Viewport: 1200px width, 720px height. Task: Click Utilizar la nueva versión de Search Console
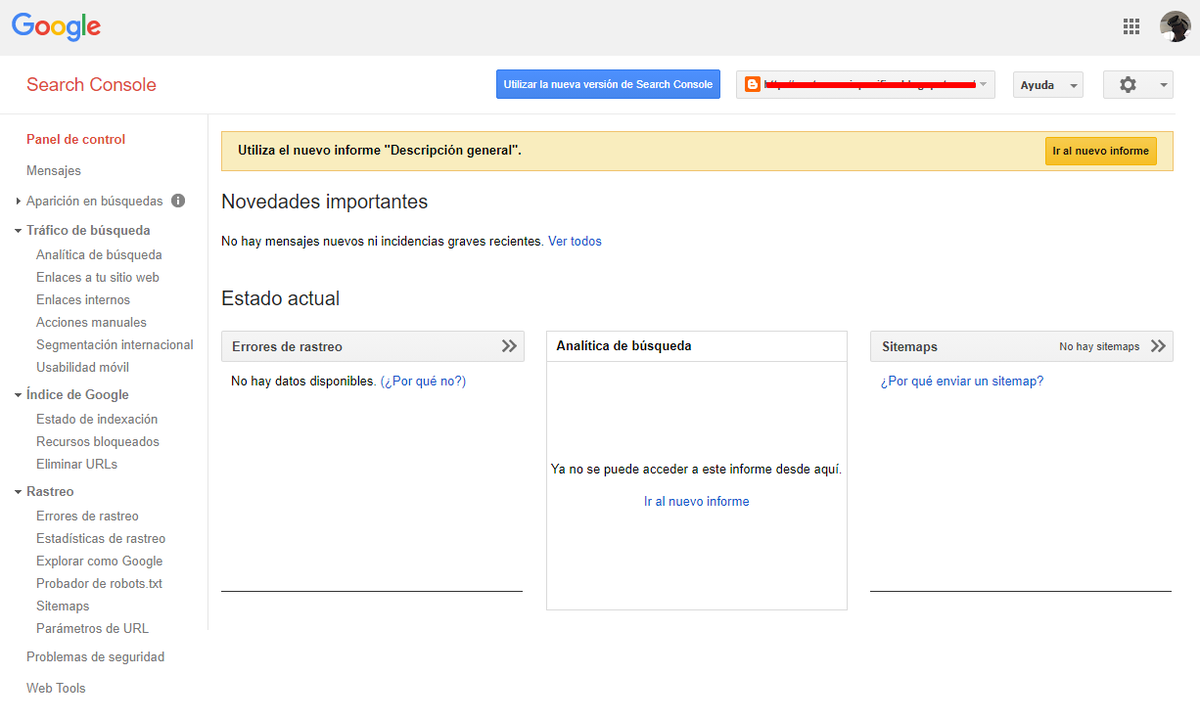[x=608, y=84]
